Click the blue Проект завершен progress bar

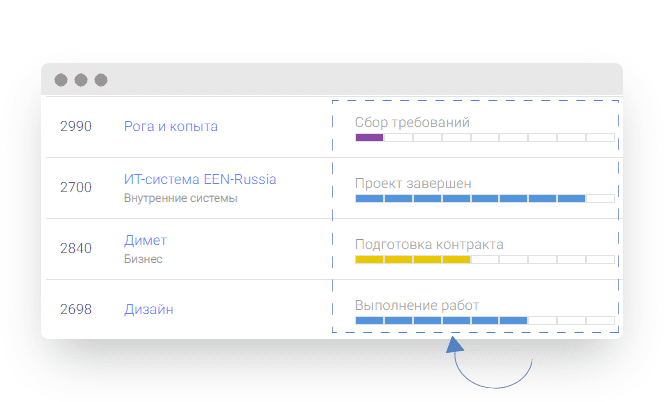[485, 198]
